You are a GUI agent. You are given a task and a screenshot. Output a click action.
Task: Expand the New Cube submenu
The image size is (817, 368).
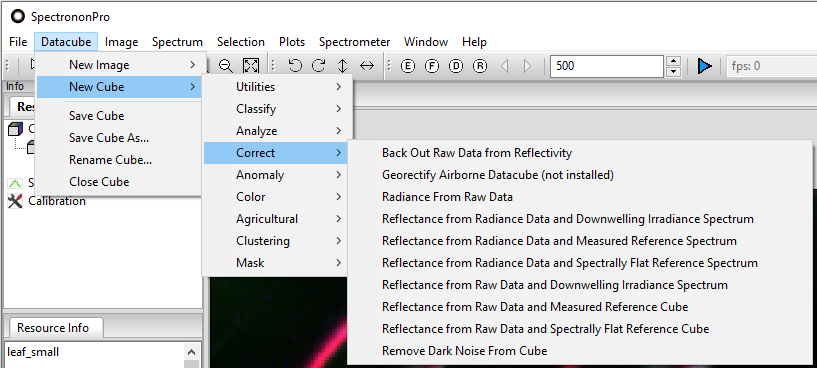[x=118, y=87]
